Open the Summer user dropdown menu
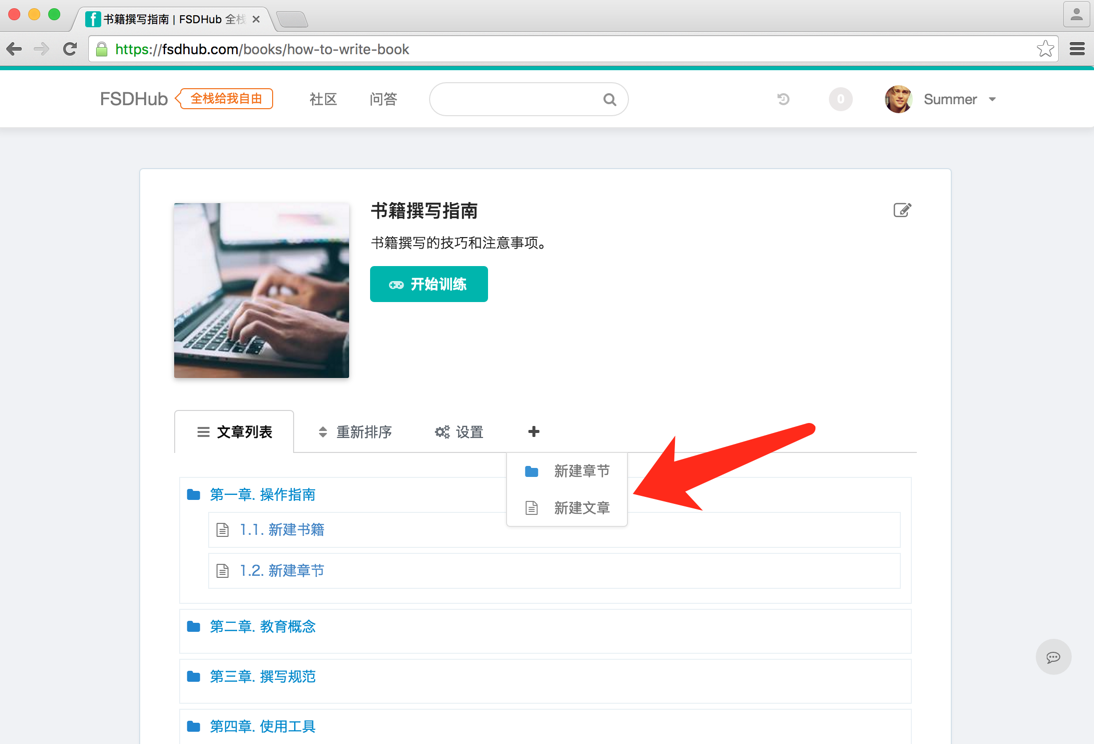The image size is (1094, 744). point(958,99)
